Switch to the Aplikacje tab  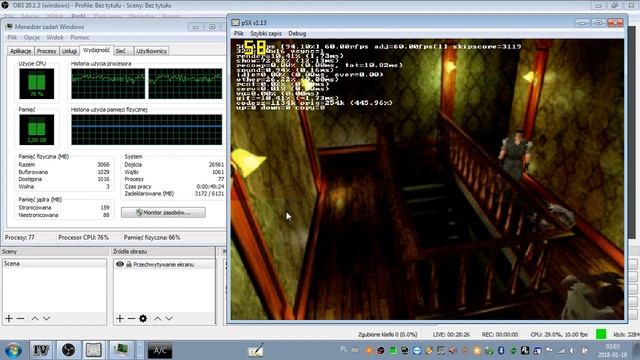20,51
